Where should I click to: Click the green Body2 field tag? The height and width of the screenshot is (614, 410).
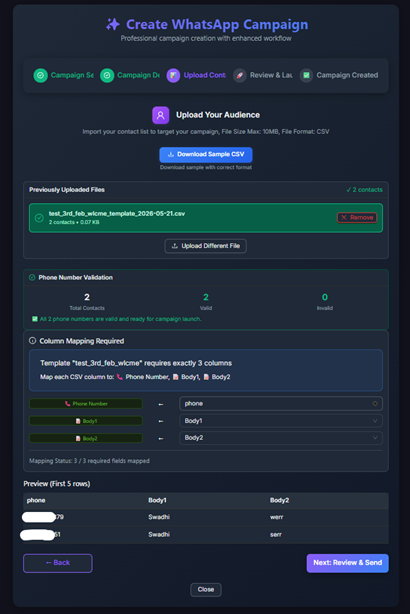(x=86, y=438)
